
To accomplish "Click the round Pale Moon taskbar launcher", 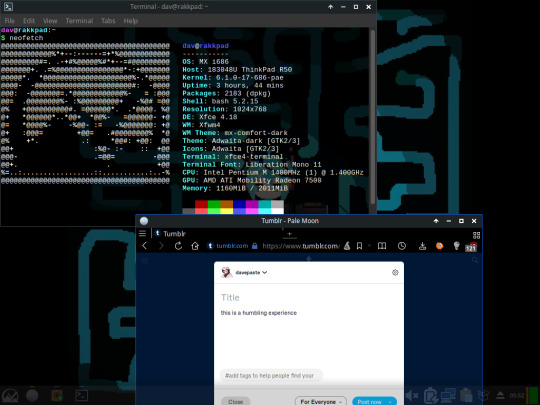I will (32, 395).
